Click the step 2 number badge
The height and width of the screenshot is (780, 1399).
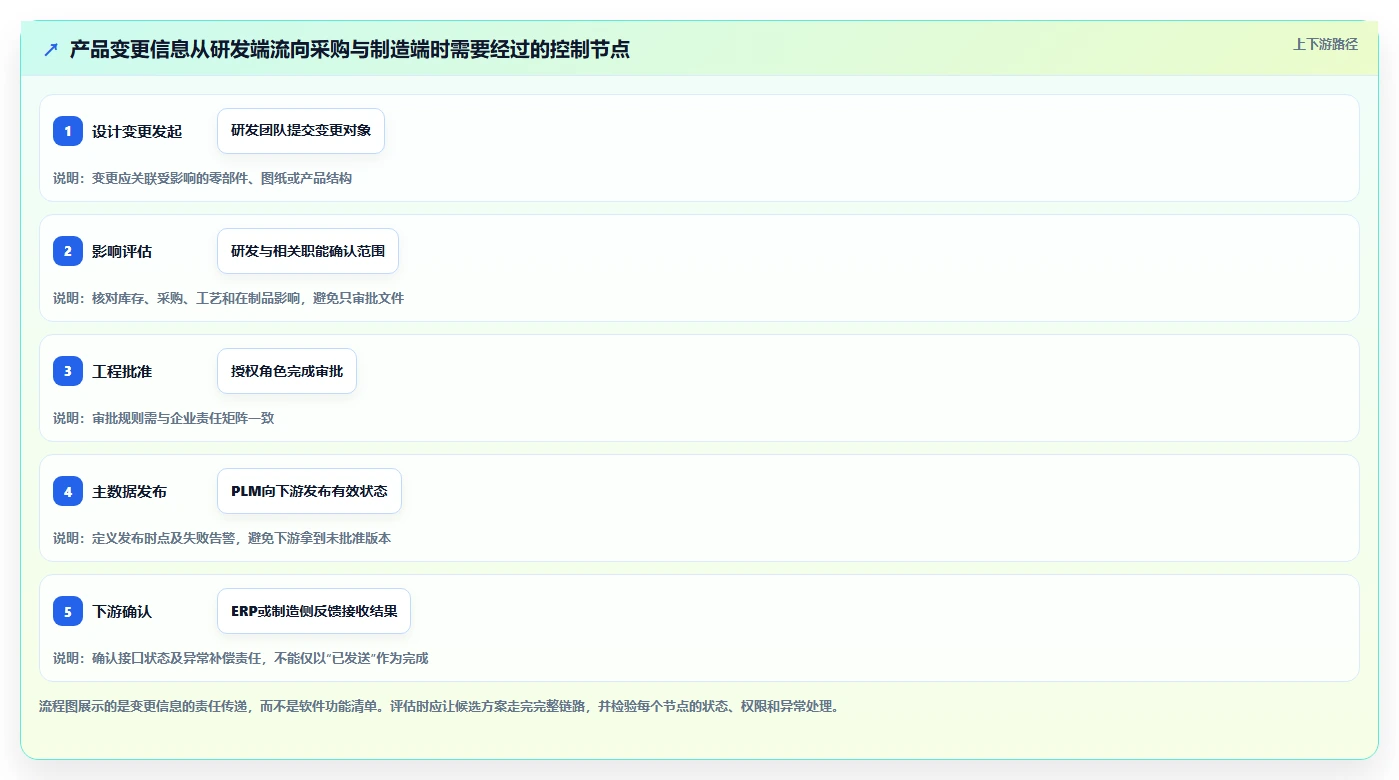pyautogui.click(x=68, y=251)
